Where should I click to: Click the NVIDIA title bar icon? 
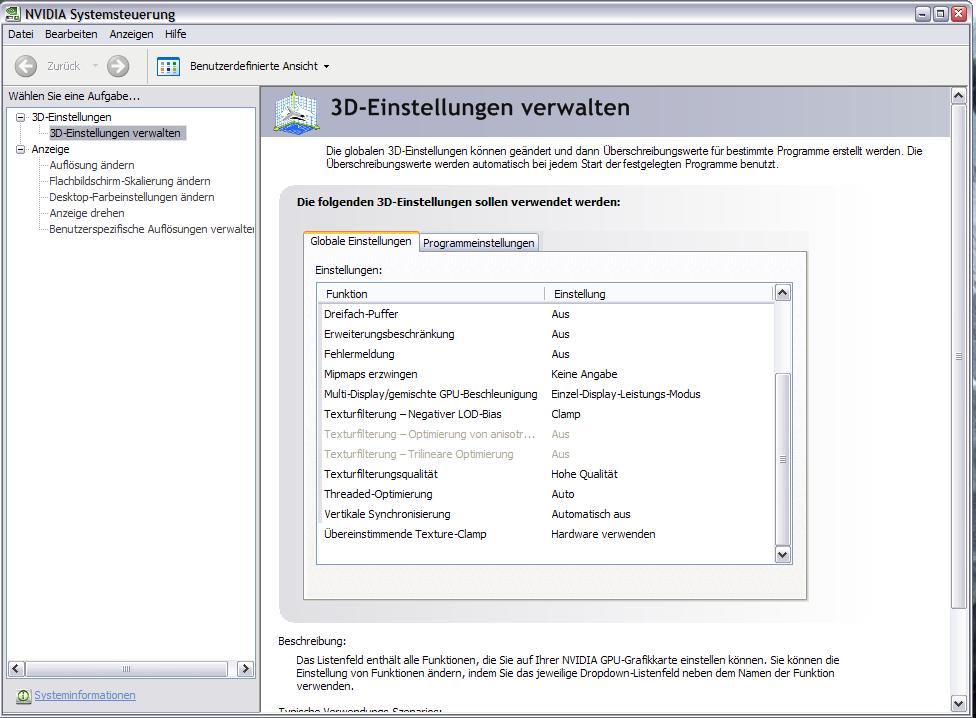(12, 13)
